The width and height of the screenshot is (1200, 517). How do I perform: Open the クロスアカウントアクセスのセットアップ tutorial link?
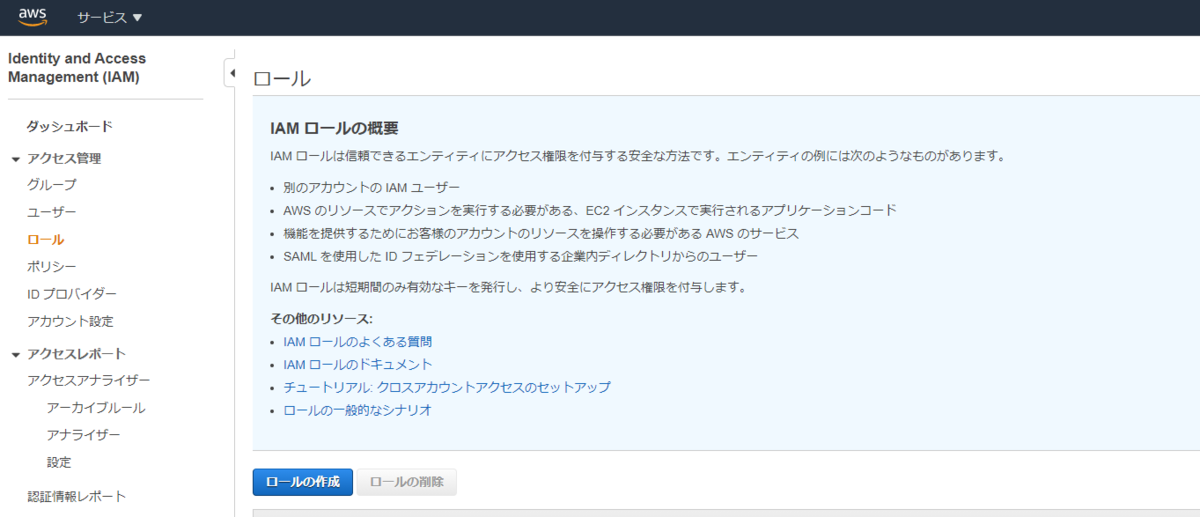[x=447, y=387]
